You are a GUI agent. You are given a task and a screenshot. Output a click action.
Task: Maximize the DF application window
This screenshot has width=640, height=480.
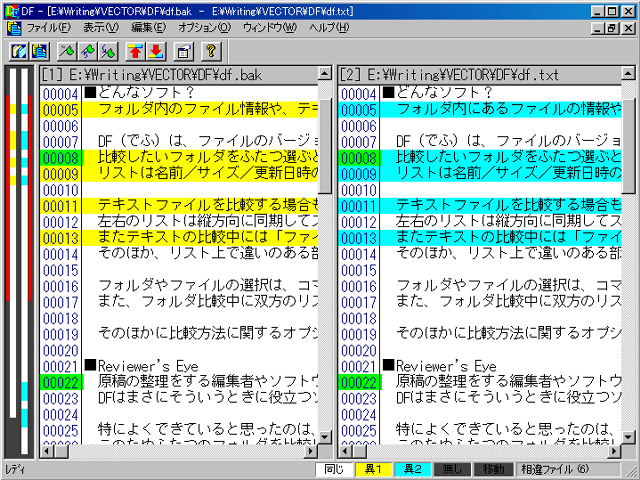tap(612, 11)
